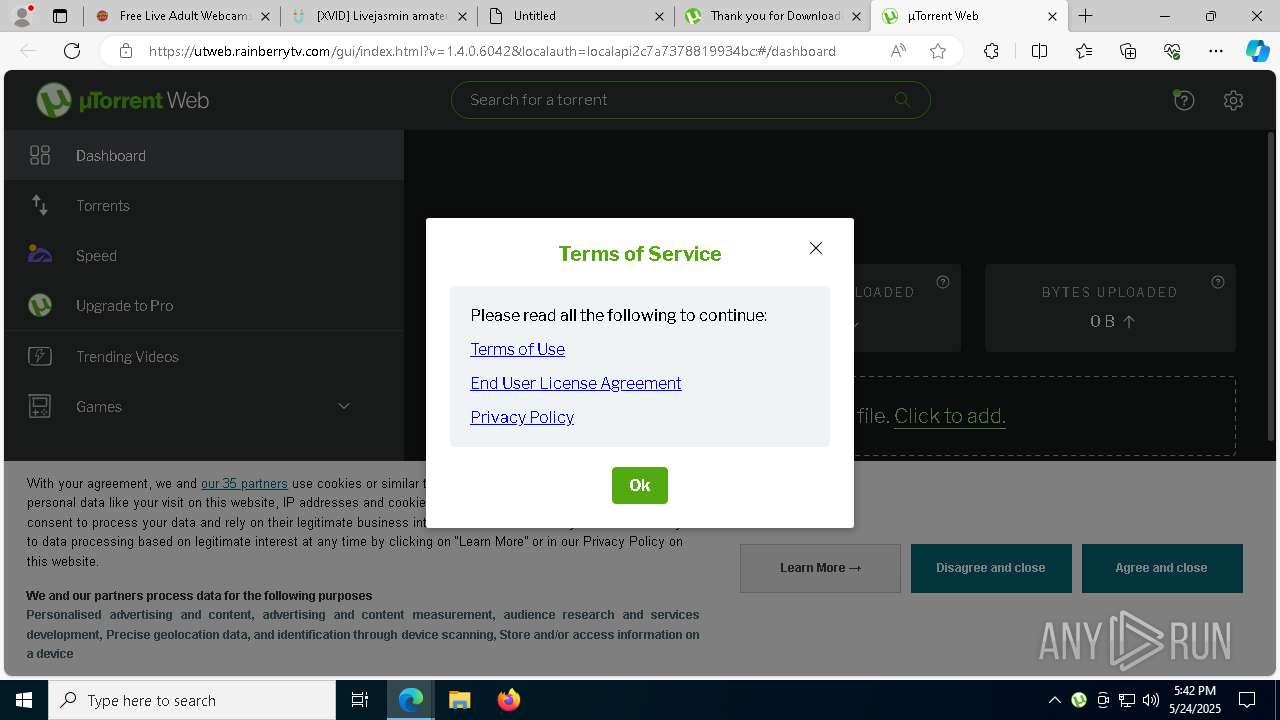Open the Windows Start menu
Viewport: 1280px width, 720px height.
pyautogui.click(x=24, y=700)
